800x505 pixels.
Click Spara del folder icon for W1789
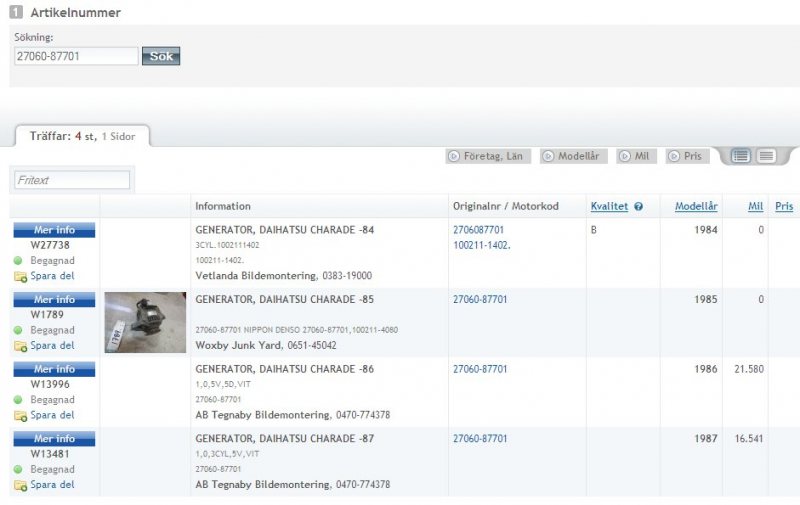click(x=20, y=346)
